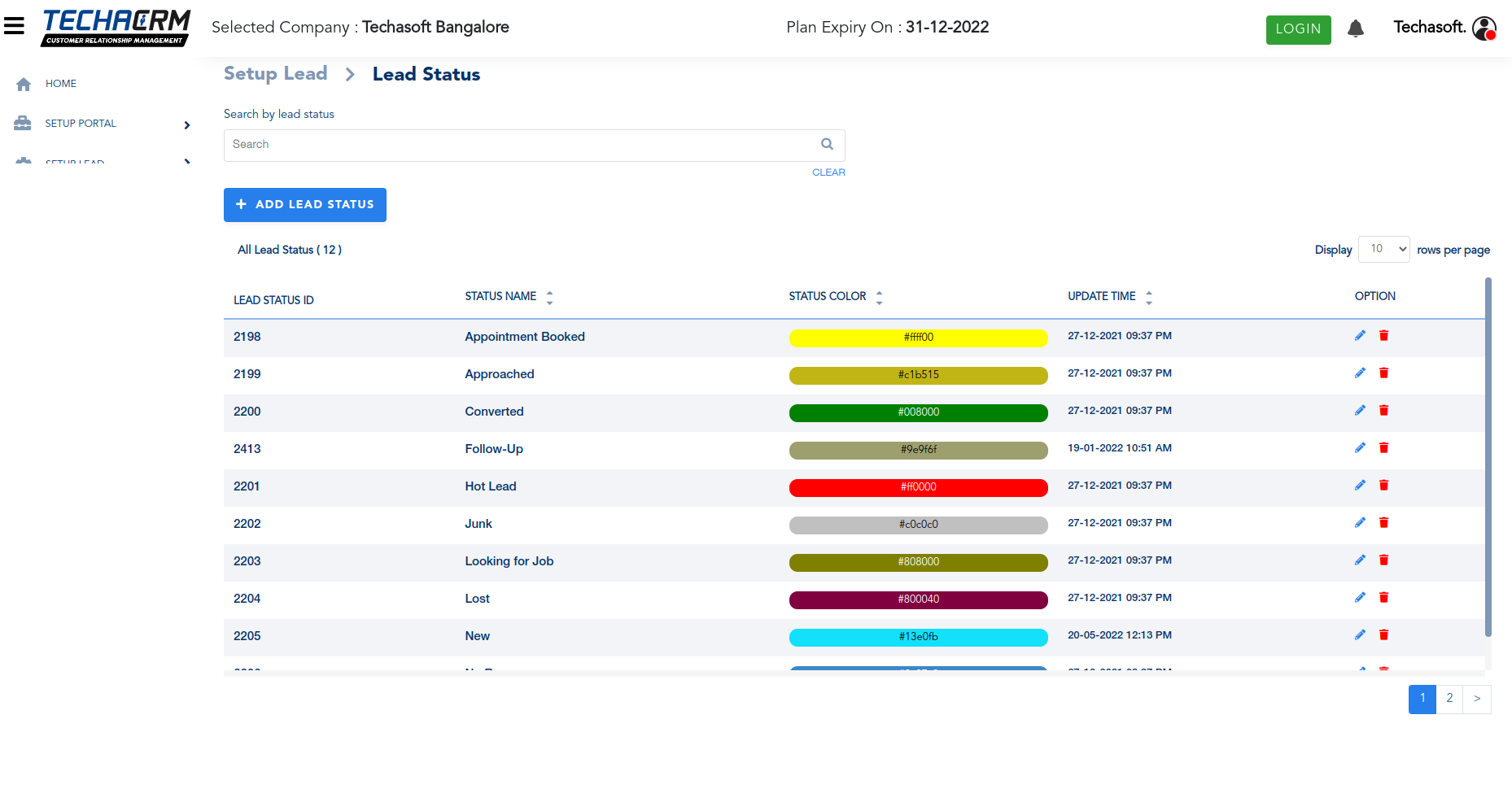Image resolution: width=1512 pixels, height=789 pixels.
Task: Click the Home sidebar icon
Action: (x=24, y=84)
